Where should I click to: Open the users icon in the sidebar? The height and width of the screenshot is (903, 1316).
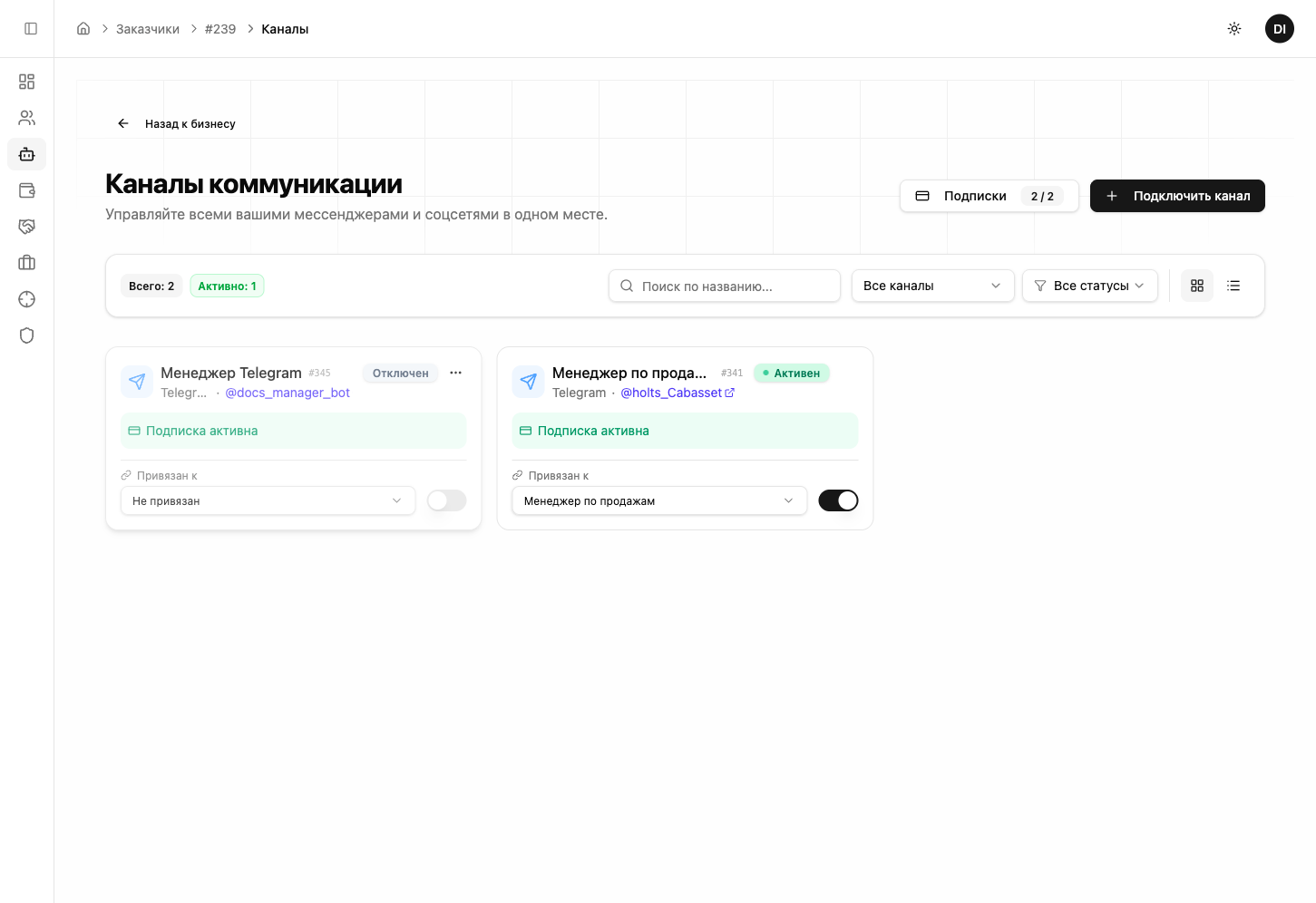coord(26,118)
